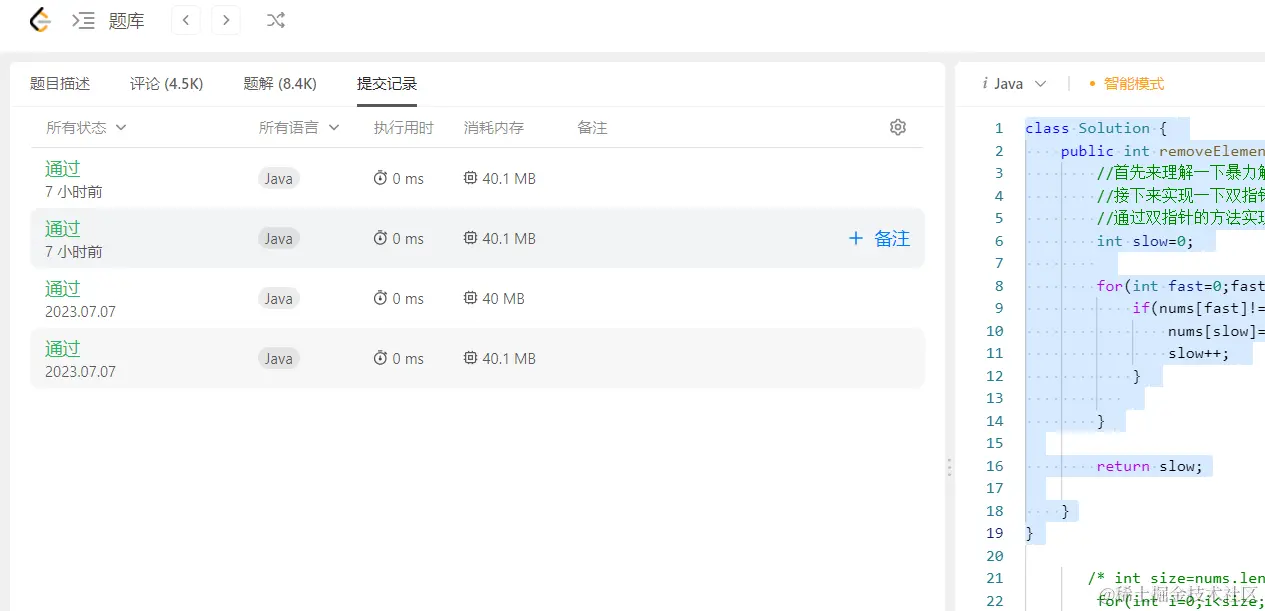Click 'int slow=0;' code line
The width and height of the screenshot is (1265, 611).
click(x=1145, y=241)
